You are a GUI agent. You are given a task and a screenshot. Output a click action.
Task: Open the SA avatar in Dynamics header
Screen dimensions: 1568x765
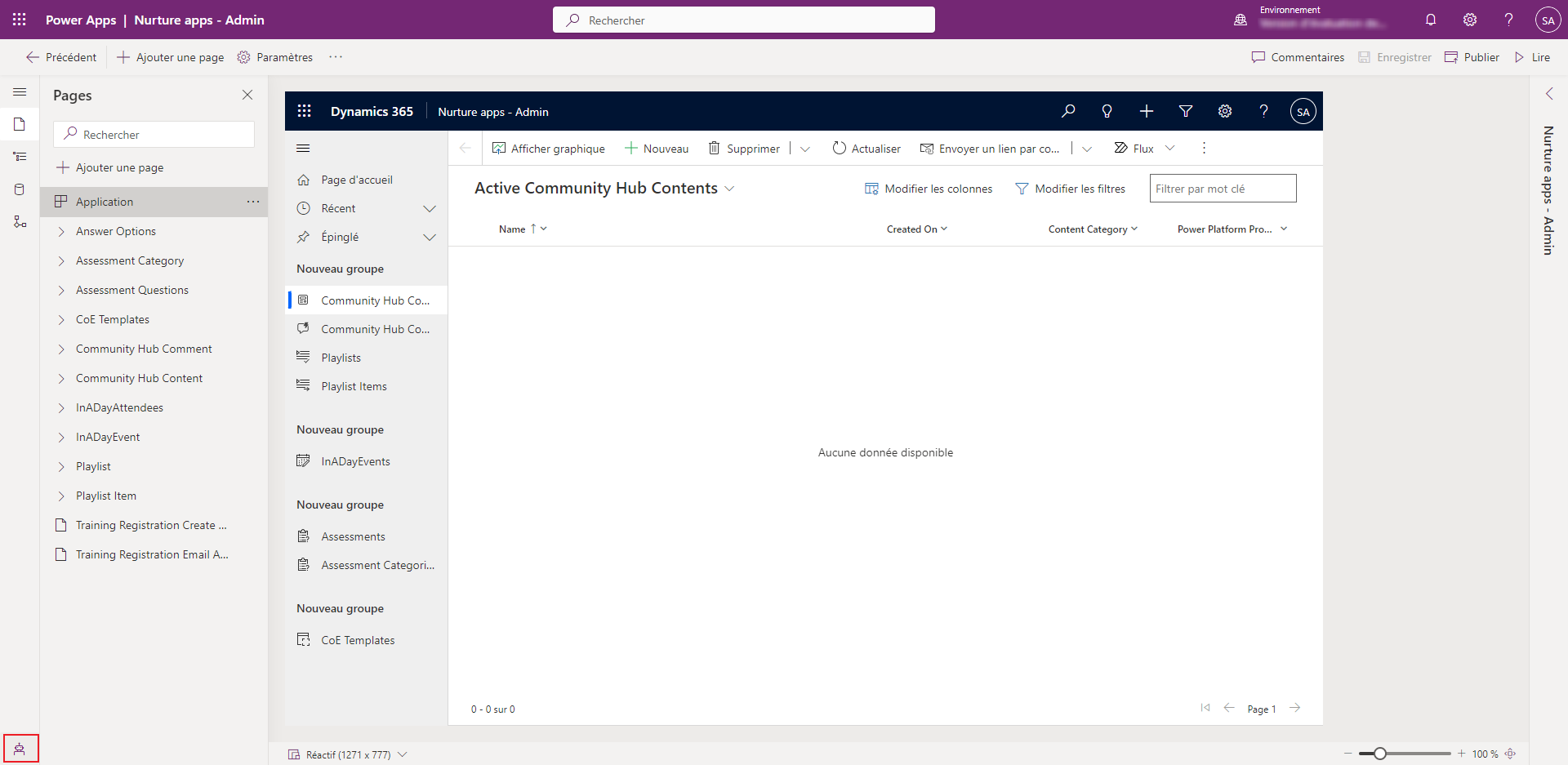click(x=1303, y=111)
